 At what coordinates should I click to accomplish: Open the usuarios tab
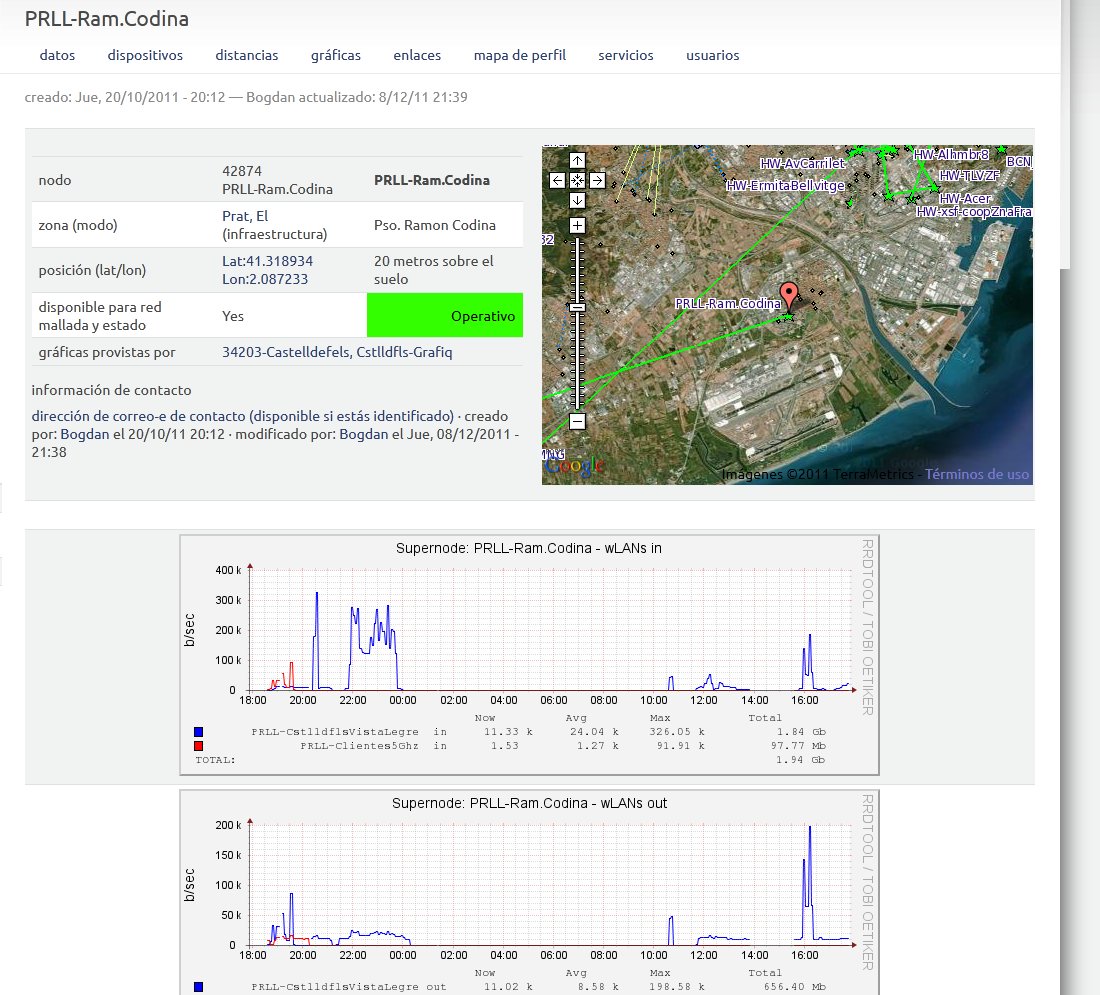click(x=713, y=55)
